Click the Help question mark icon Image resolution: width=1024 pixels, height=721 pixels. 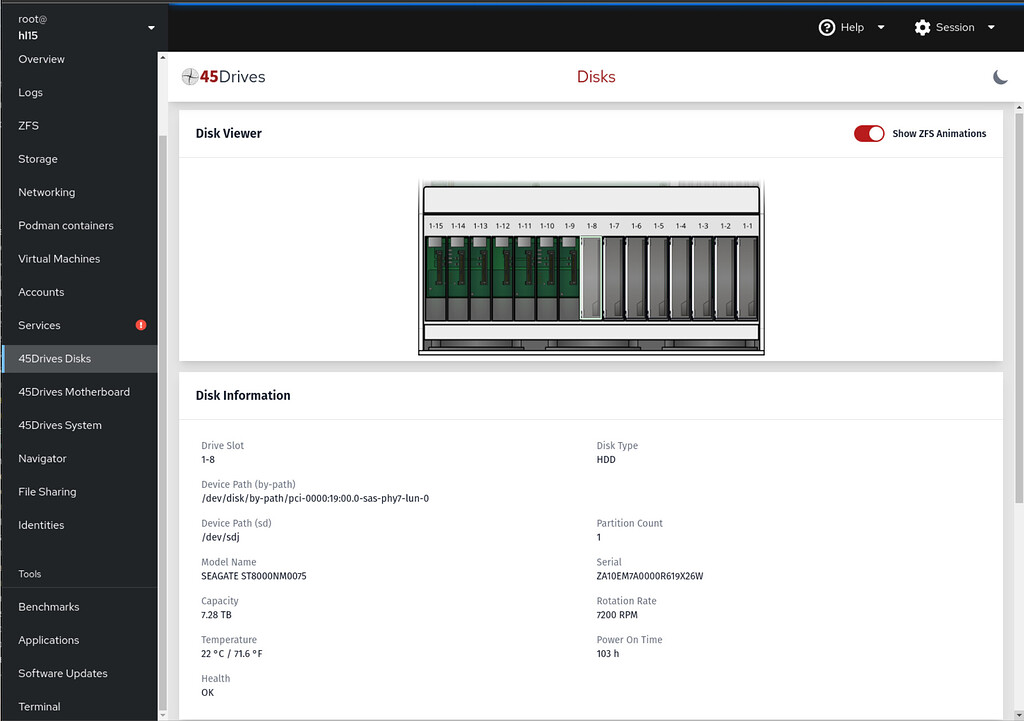click(826, 27)
